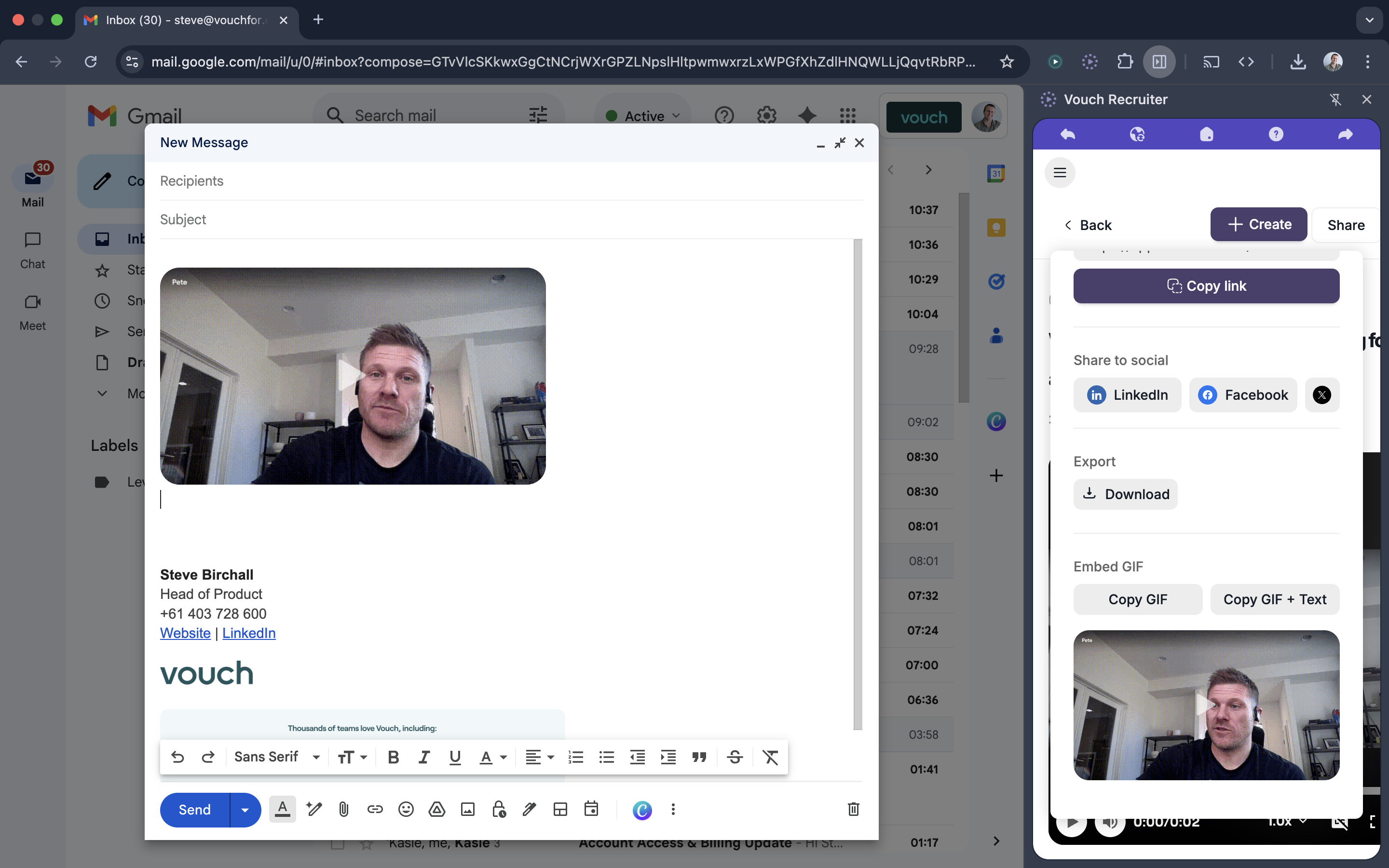Open the text alignment dropdown

pyautogui.click(x=540, y=757)
